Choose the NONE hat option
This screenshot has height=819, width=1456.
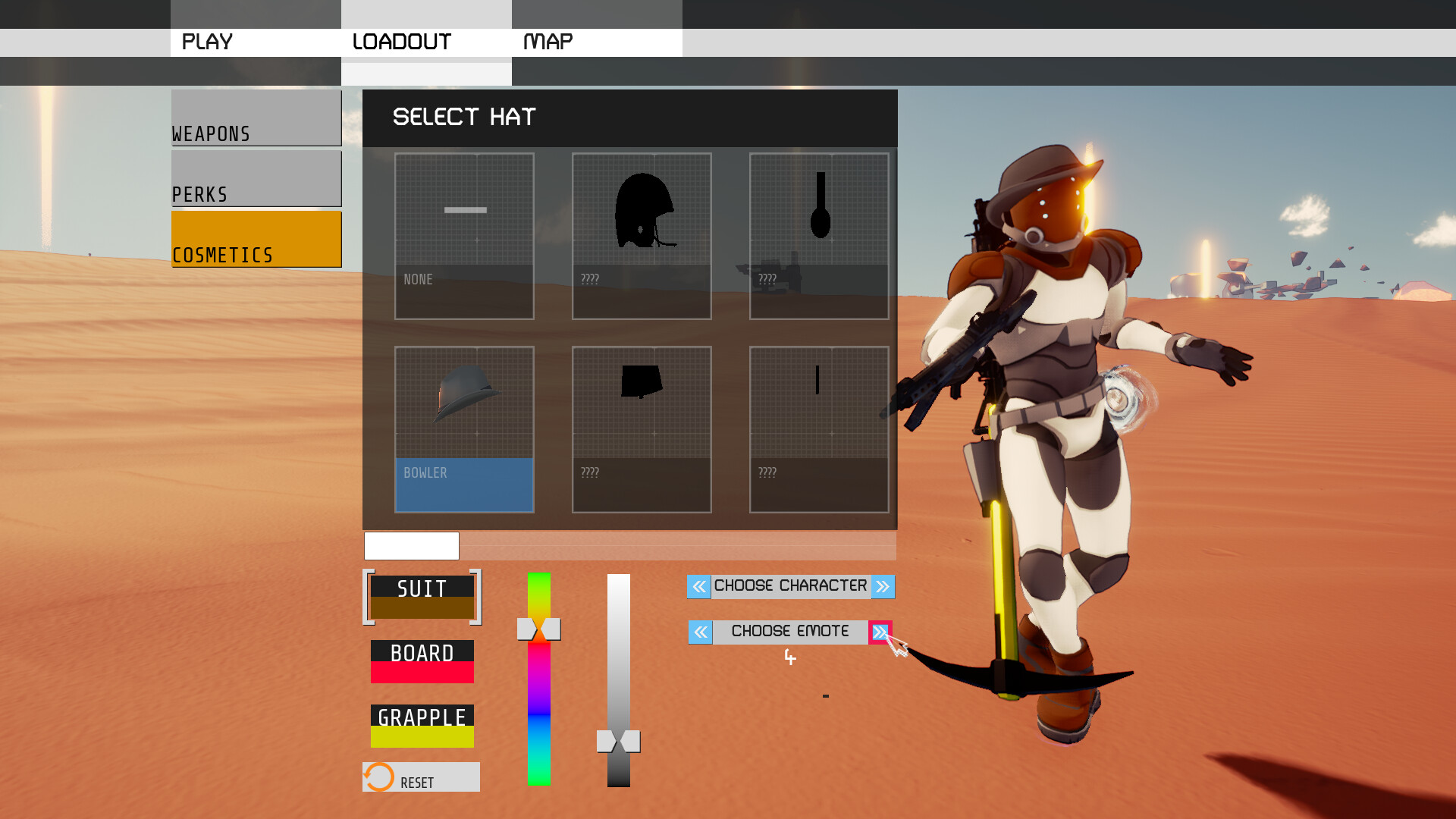464,235
